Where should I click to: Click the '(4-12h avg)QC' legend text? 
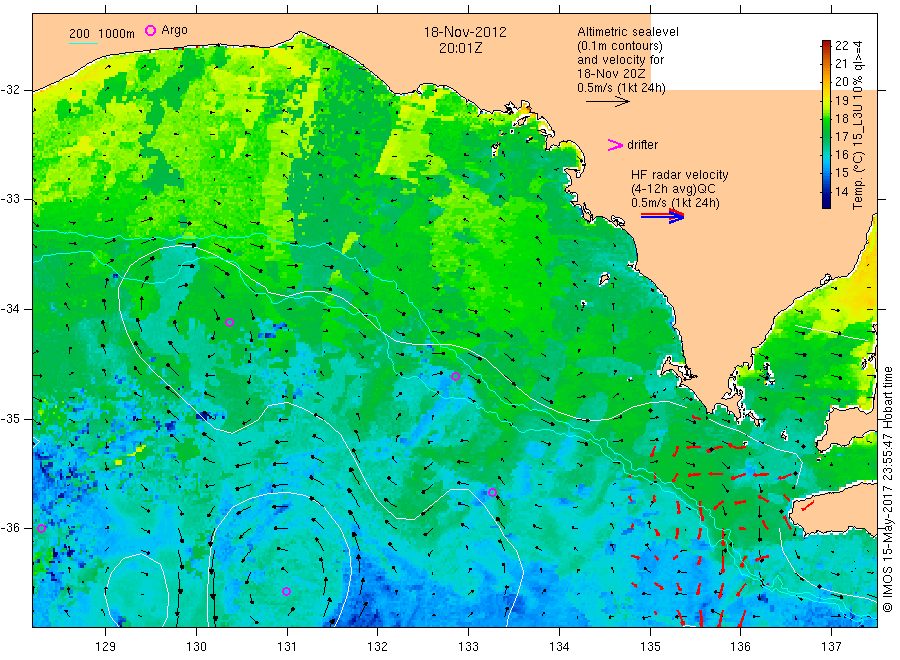tap(673, 189)
